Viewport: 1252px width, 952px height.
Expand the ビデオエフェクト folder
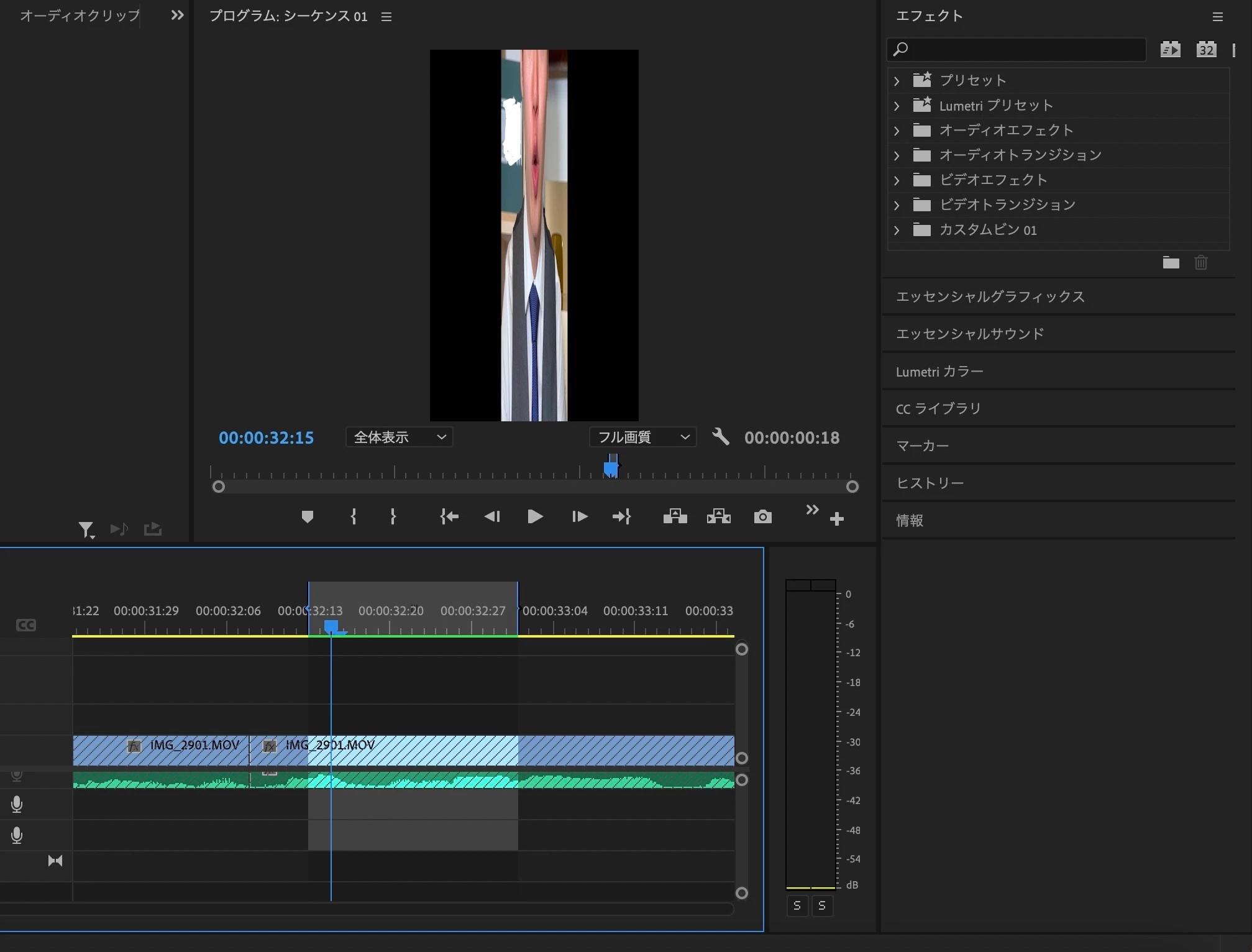coord(897,180)
